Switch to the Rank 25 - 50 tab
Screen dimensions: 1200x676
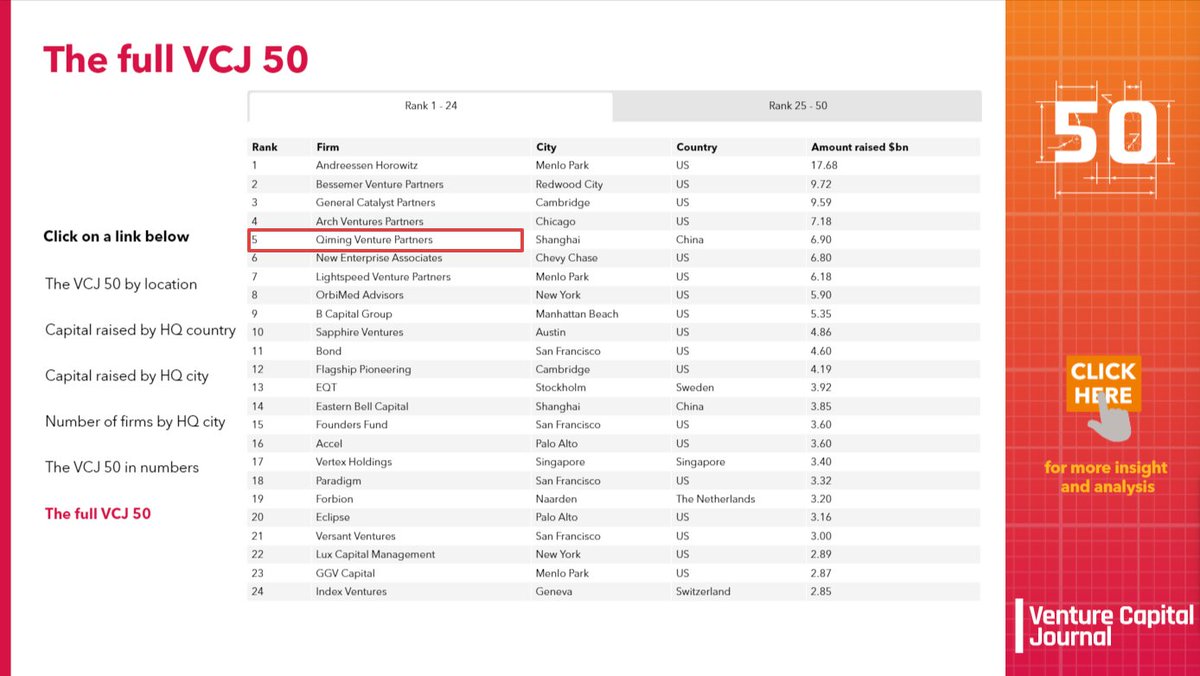[797, 106]
